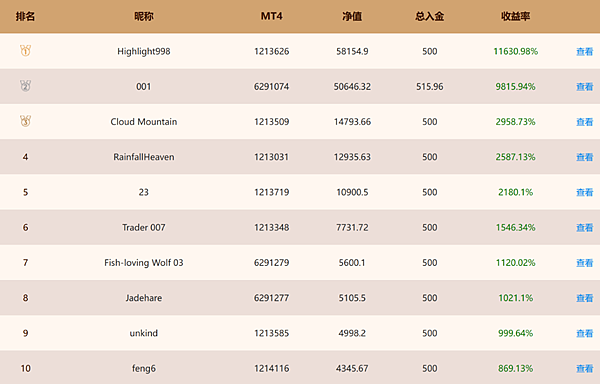Select the 11630.98% return value

[515, 51]
